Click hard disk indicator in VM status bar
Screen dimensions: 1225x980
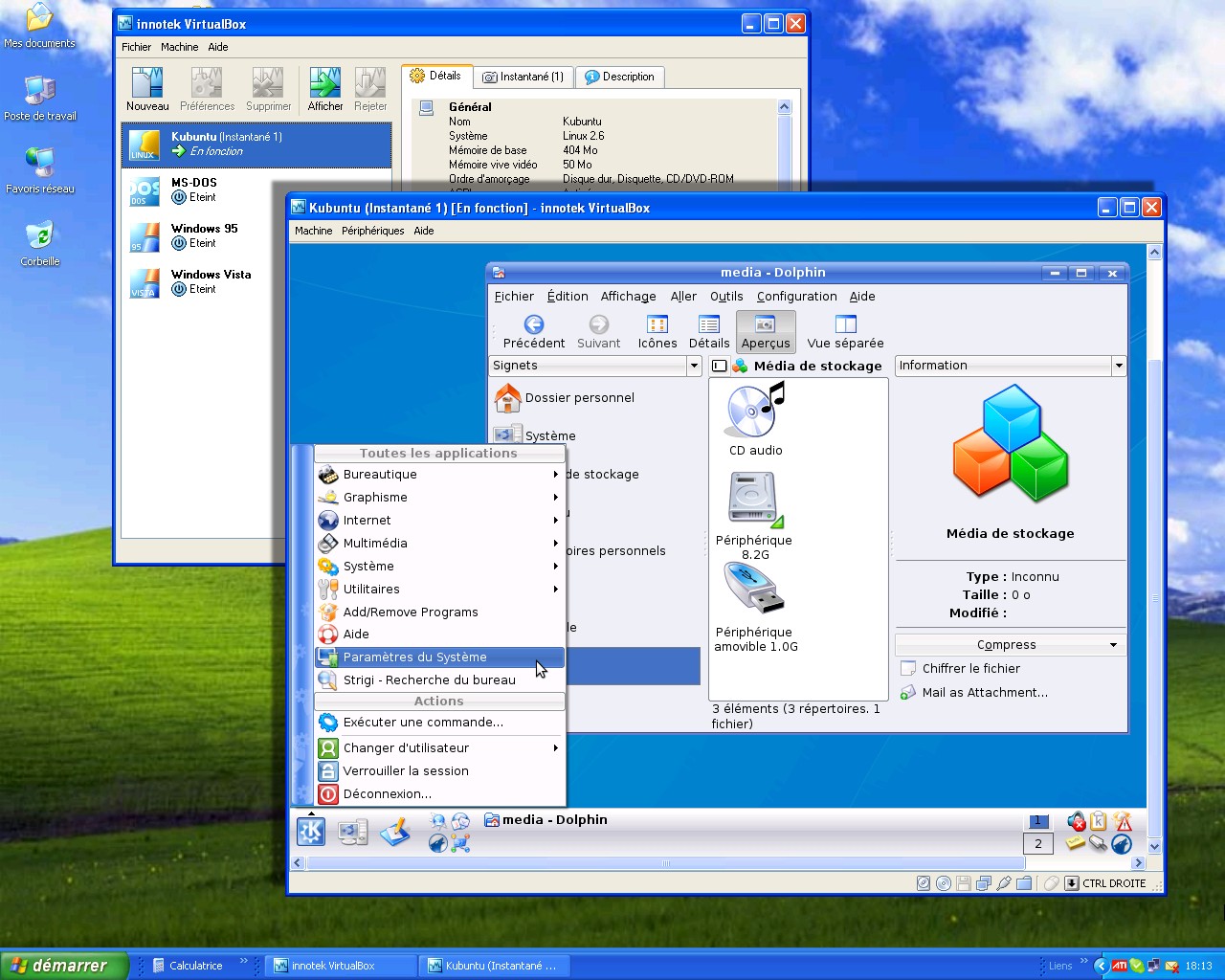924,883
